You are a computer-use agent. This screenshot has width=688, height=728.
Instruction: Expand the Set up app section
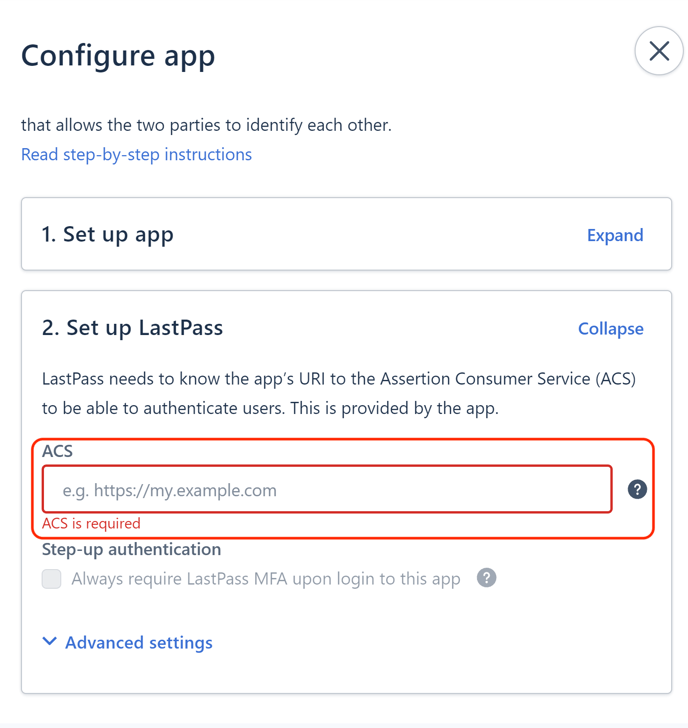614,235
